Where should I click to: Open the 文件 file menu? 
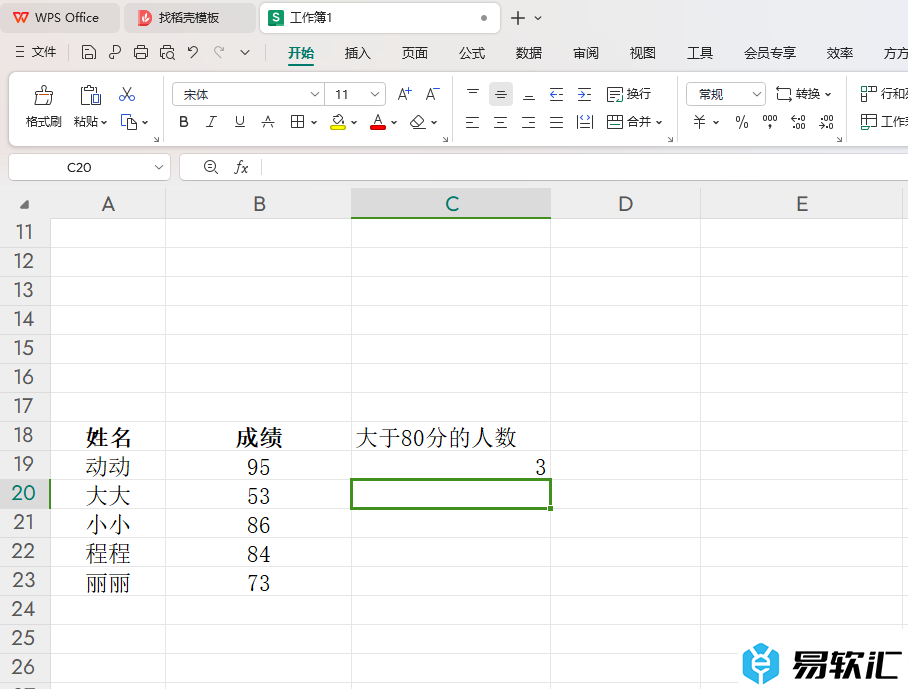coord(36,52)
